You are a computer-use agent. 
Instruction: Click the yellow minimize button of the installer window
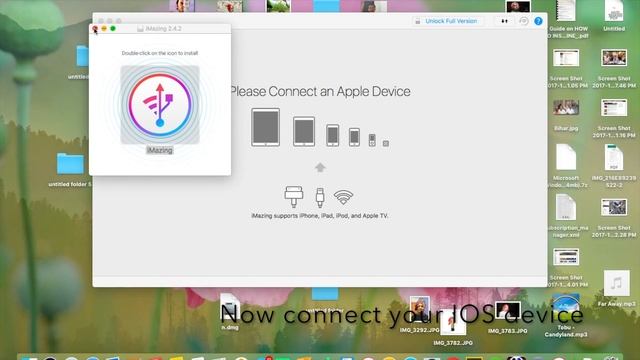[x=104, y=28]
